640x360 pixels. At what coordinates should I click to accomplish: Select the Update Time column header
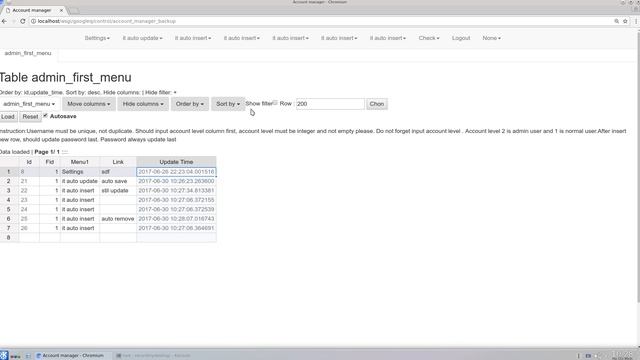point(176,162)
